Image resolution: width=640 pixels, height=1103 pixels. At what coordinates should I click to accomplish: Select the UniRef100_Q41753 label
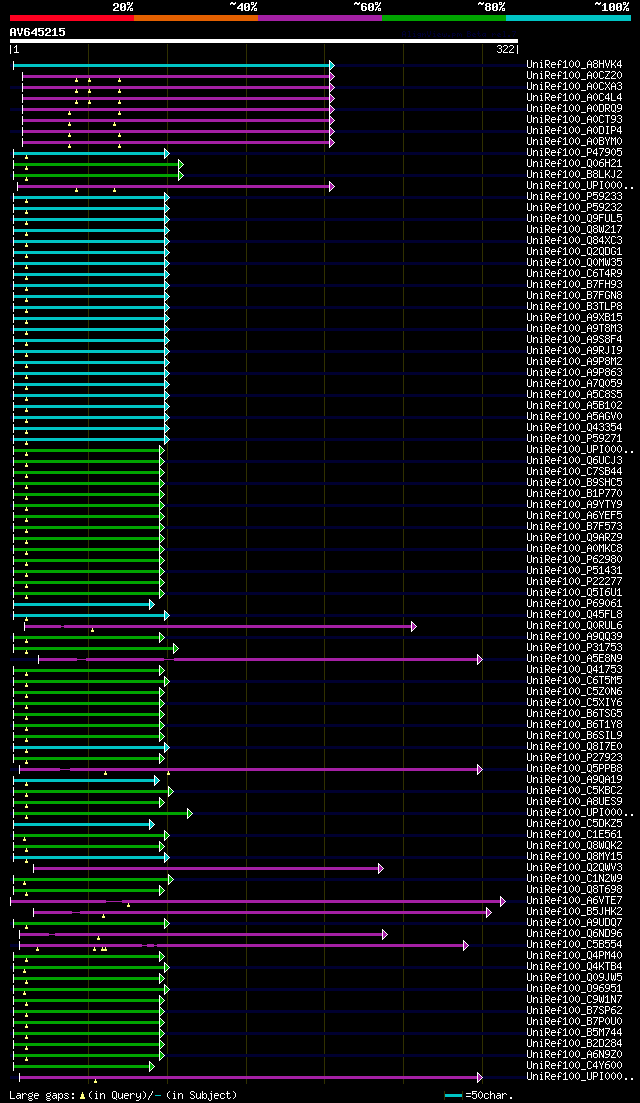(574, 670)
